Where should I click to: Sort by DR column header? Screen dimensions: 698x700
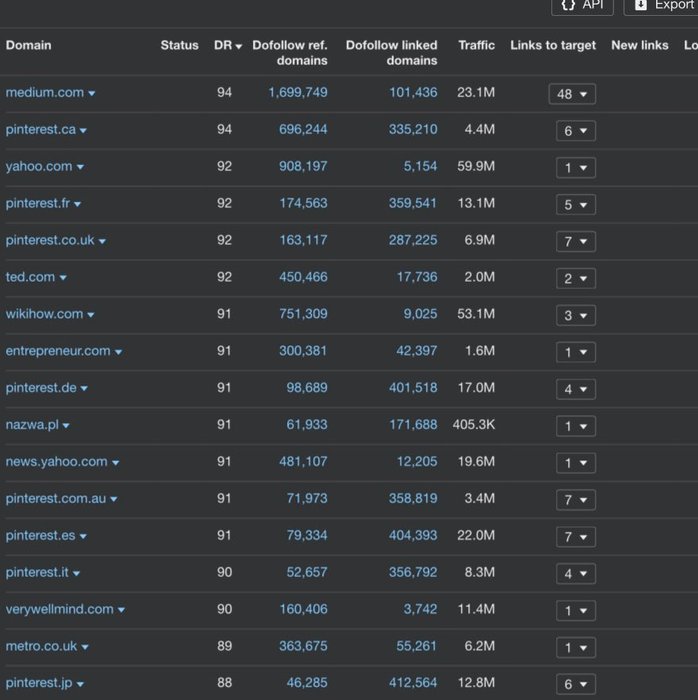point(227,46)
